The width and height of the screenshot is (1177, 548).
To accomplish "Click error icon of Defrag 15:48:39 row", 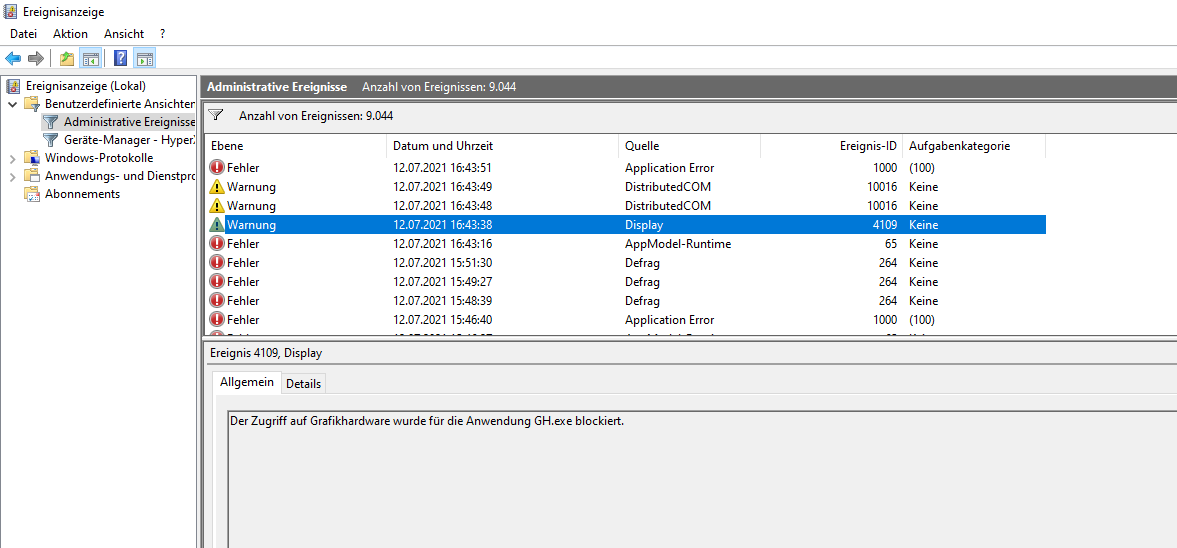I will (217, 300).
